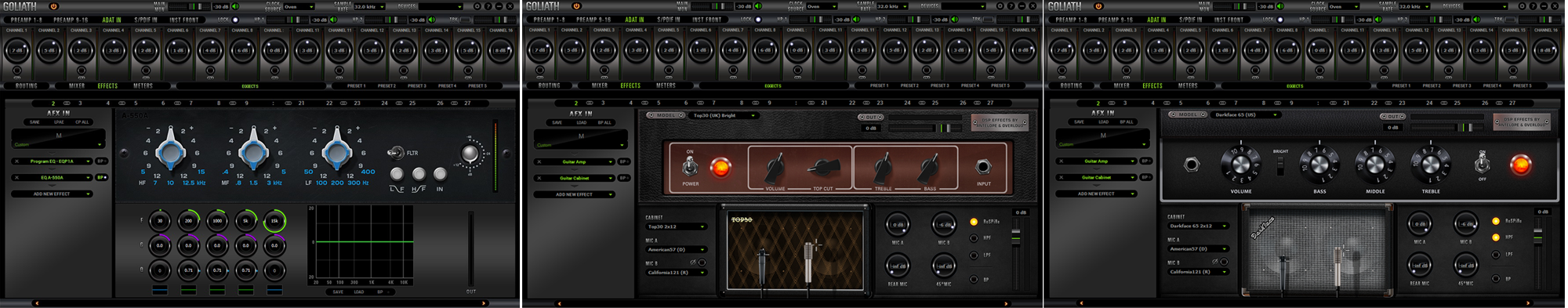Open Darkface 65 2x12 cabinet dropdown
1568x308 pixels.
tap(1199, 226)
